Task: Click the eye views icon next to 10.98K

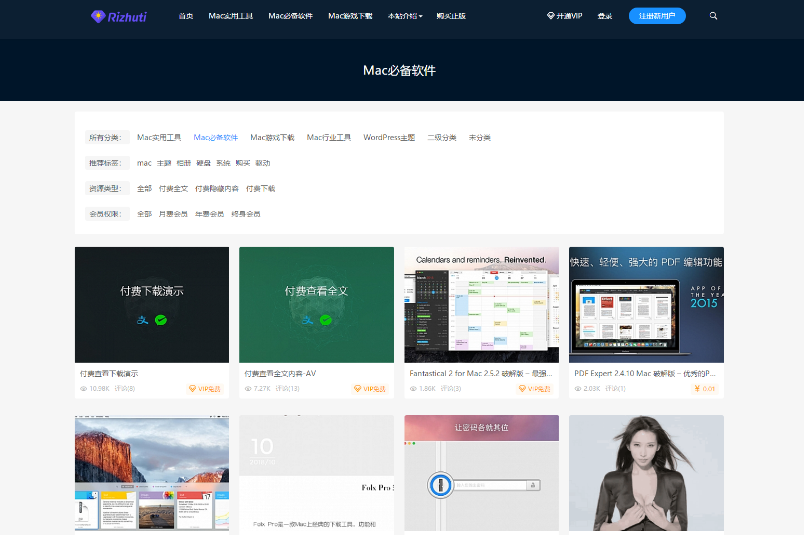Action: (x=84, y=389)
